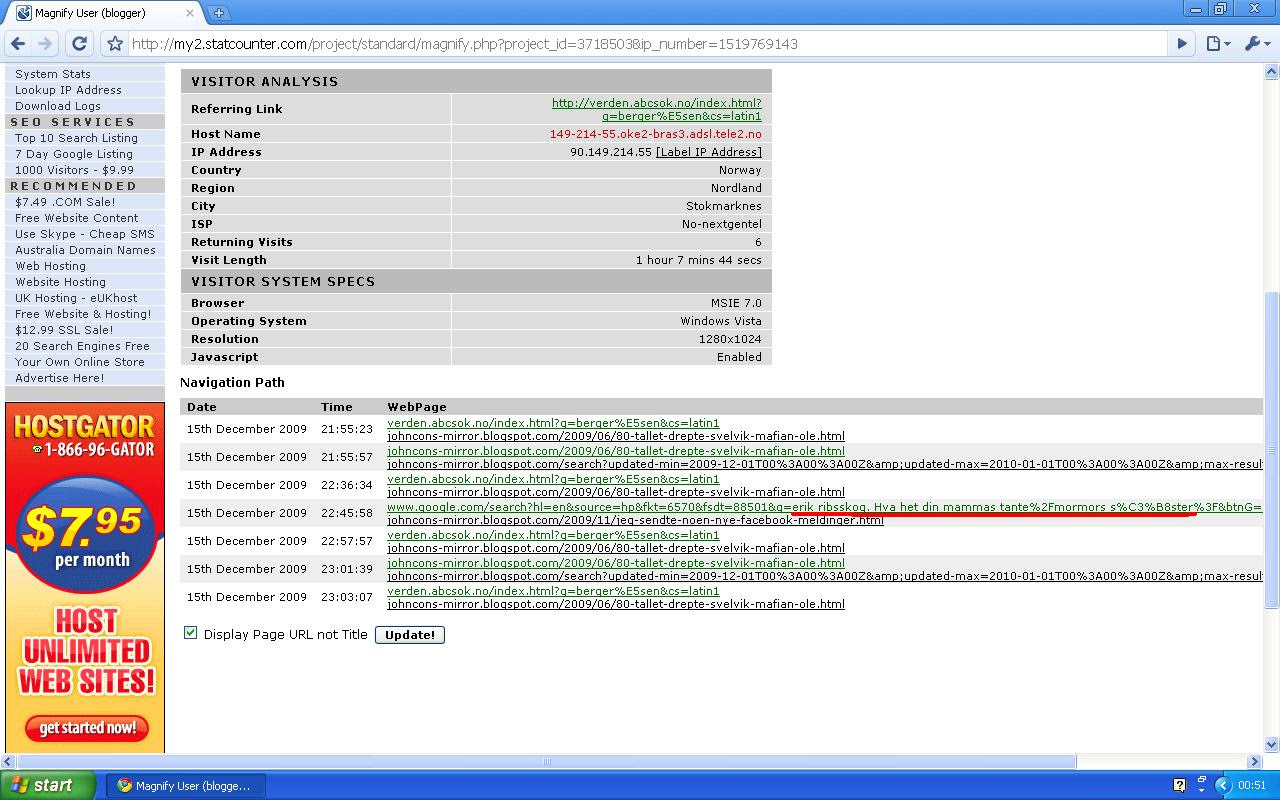1280x800 pixels.
Task: Click the Go arrow beside the address bar
Action: 1182,44
